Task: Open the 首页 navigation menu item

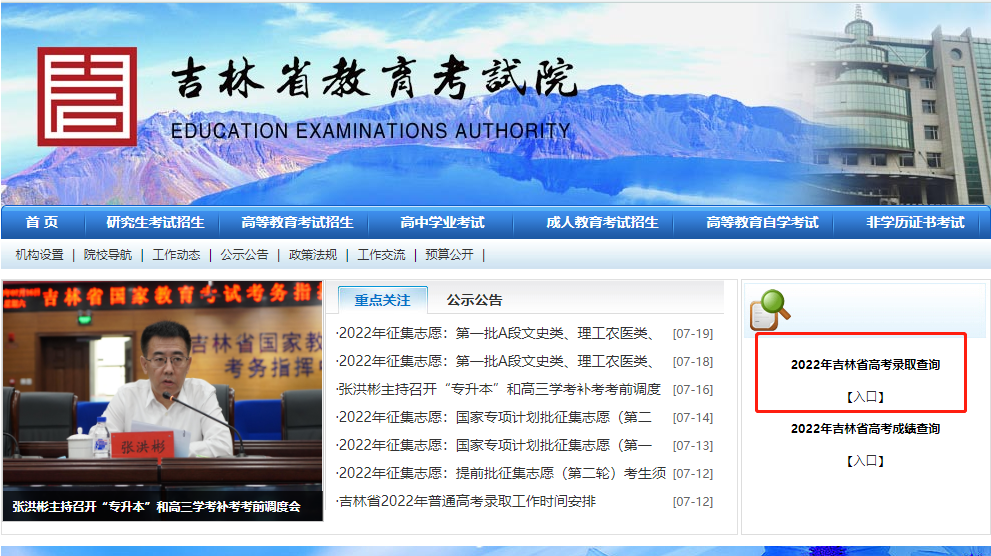Action: click(42, 222)
